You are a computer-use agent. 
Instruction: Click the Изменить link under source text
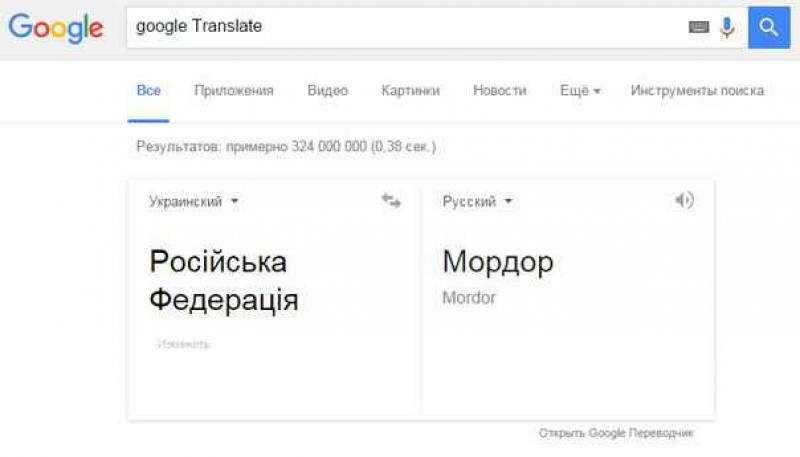[183, 344]
